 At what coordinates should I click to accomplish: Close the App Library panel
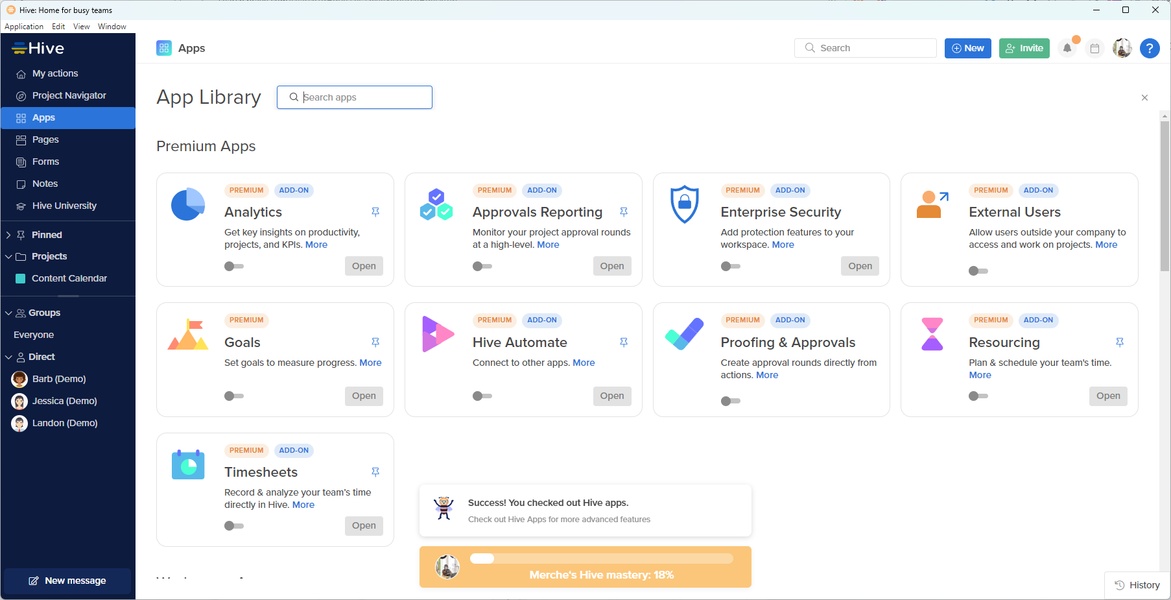click(x=1144, y=98)
